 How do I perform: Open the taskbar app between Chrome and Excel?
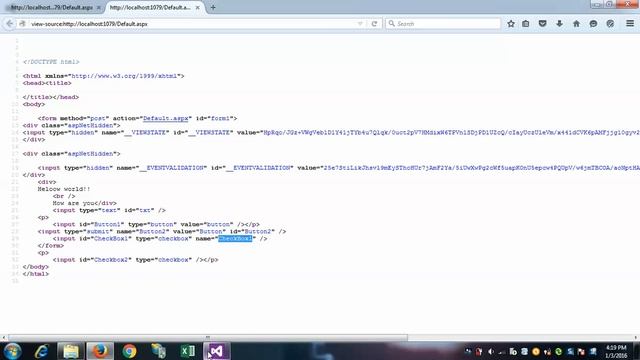click(158, 351)
